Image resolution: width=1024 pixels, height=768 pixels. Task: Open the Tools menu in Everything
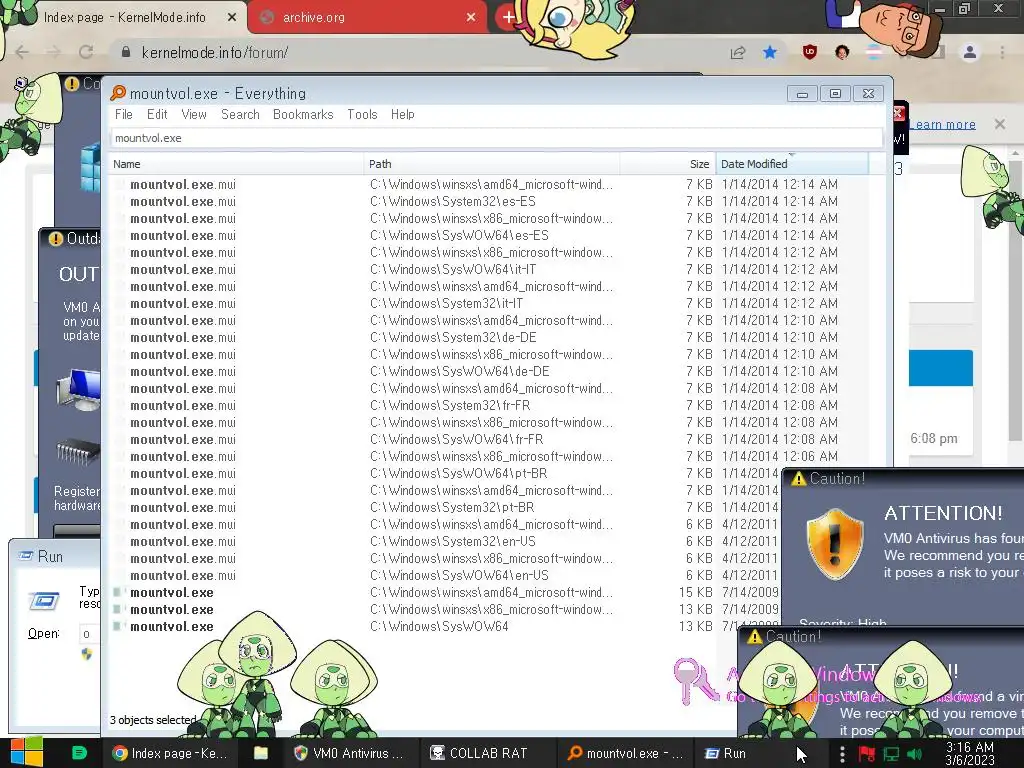pyautogui.click(x=362, y=114)
